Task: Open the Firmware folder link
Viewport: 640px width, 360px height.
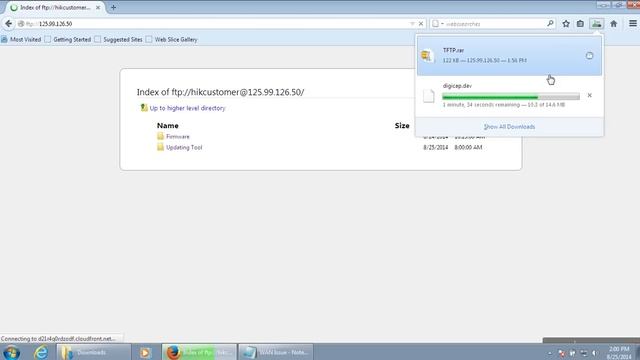Action: (178, 136)
